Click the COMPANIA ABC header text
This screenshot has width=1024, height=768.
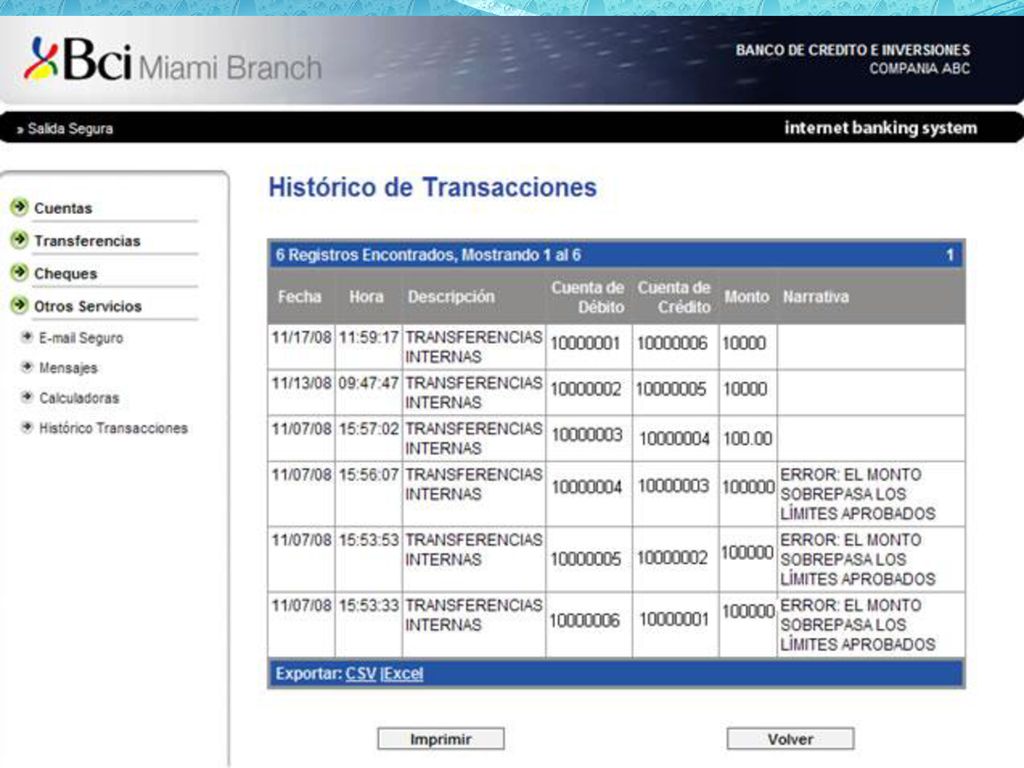tap(920, 68)
